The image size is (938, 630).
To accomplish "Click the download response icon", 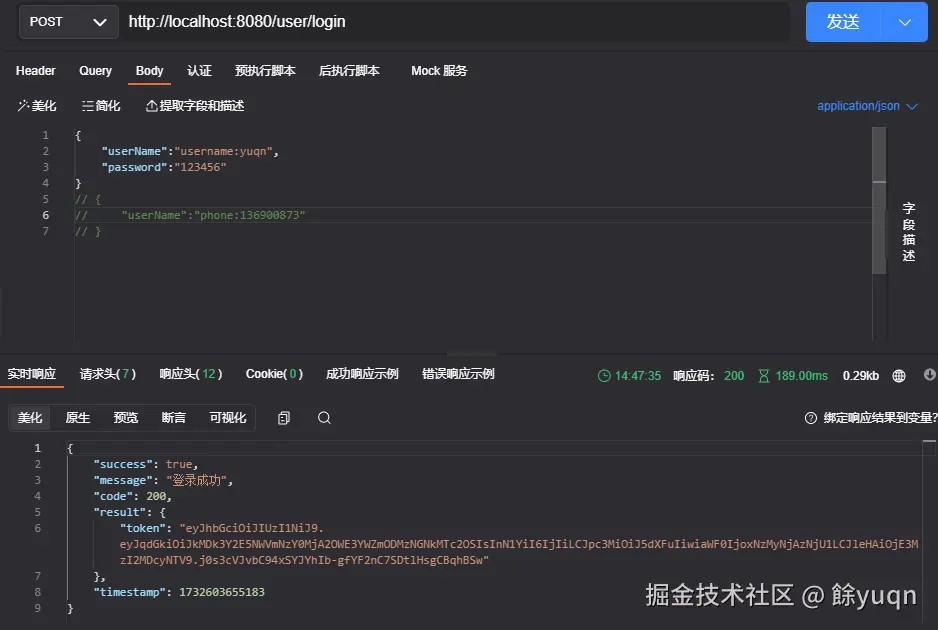I will (930, 375).
